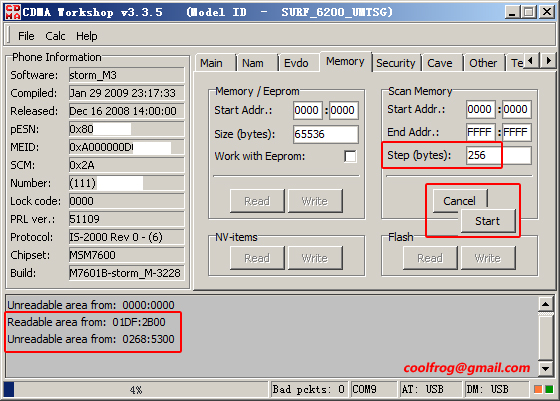560x401 pixels.
Task: Click Read in Flash group
Action: pyautogui.click(x=430, y=258)
